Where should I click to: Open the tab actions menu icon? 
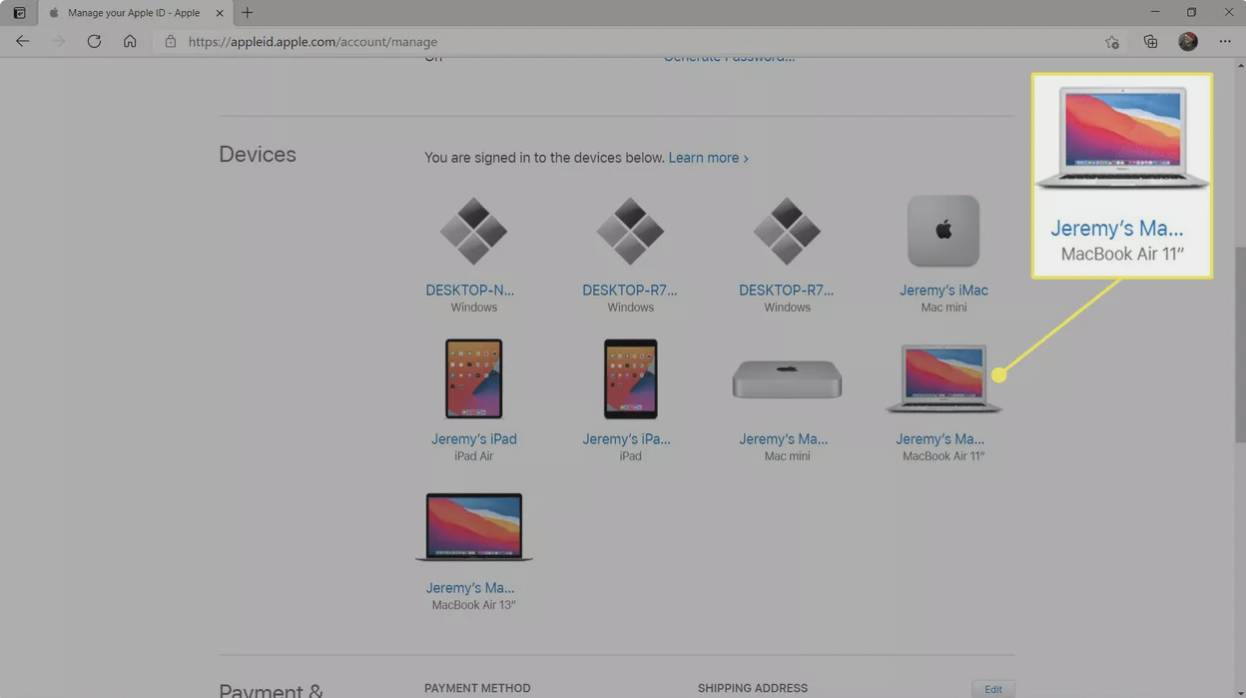click(19, 13)
